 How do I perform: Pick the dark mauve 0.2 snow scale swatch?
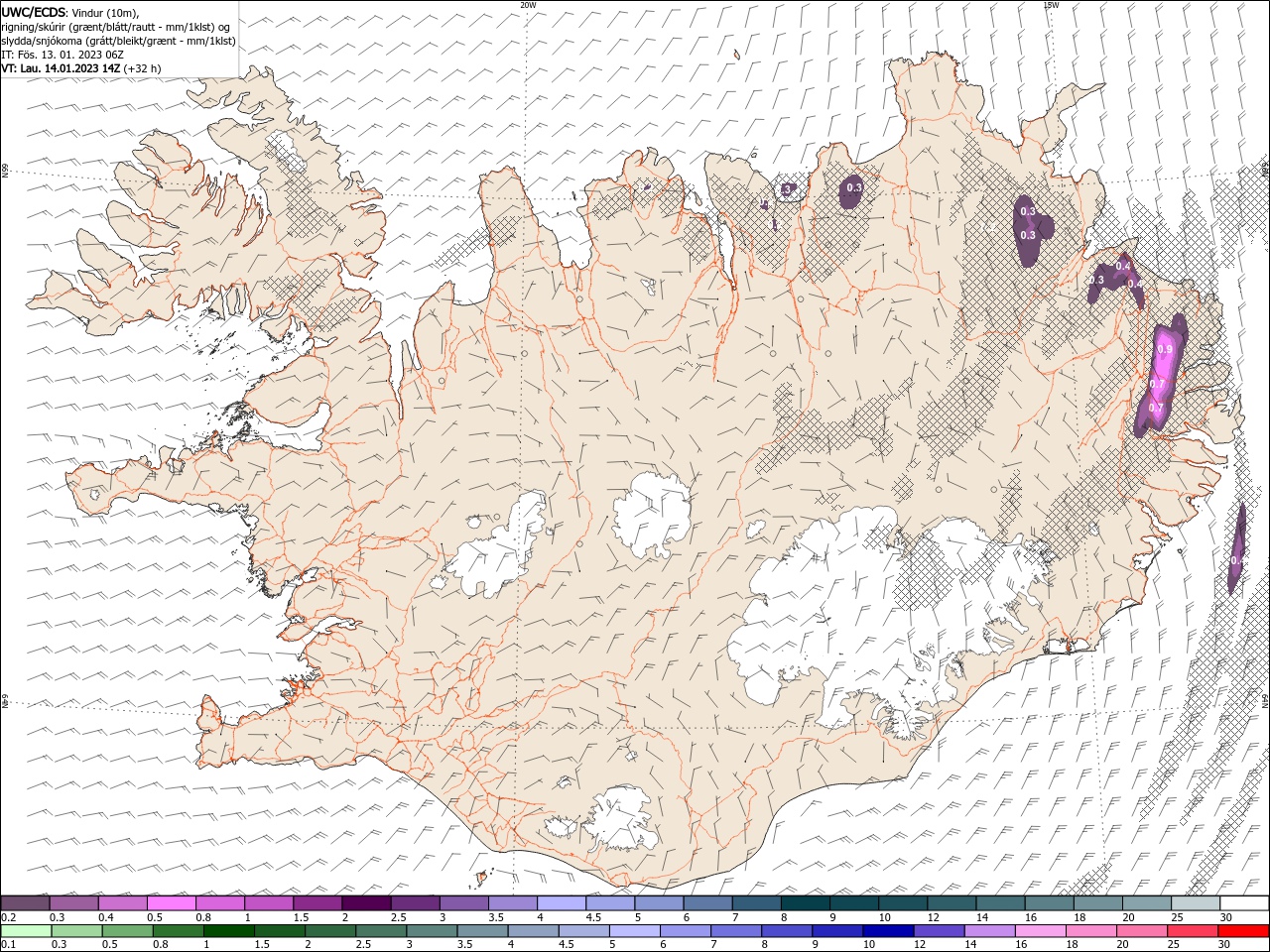coord(25,903)
